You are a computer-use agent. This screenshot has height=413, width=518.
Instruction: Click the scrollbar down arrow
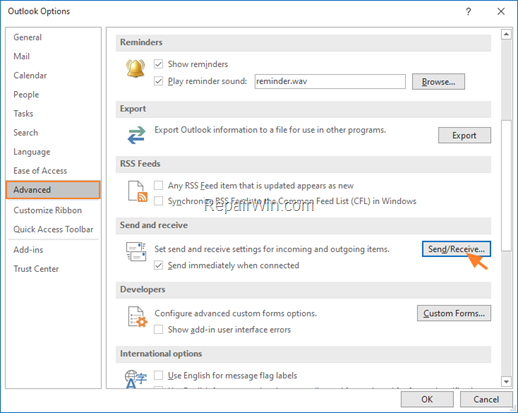pyautogui.click(x=506, y=381)
